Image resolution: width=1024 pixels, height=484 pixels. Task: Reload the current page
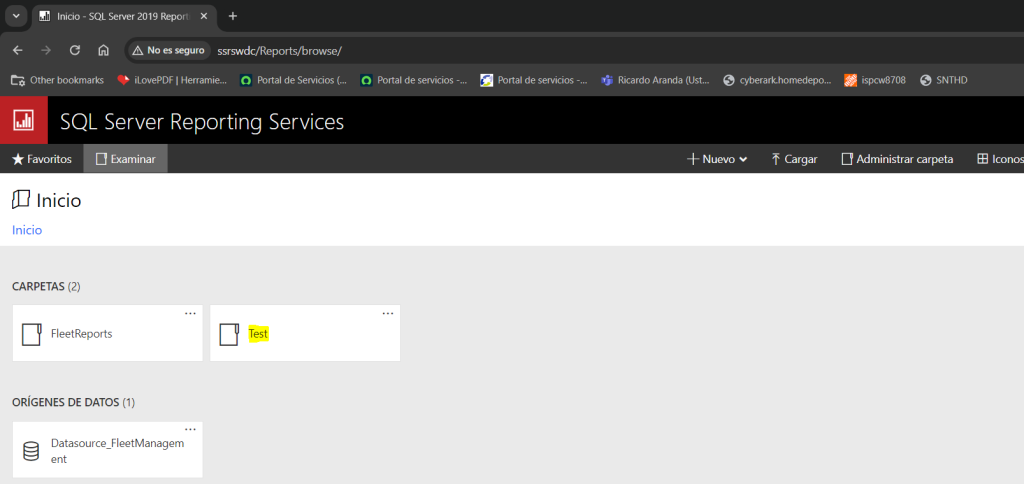(x=74, y=50)
